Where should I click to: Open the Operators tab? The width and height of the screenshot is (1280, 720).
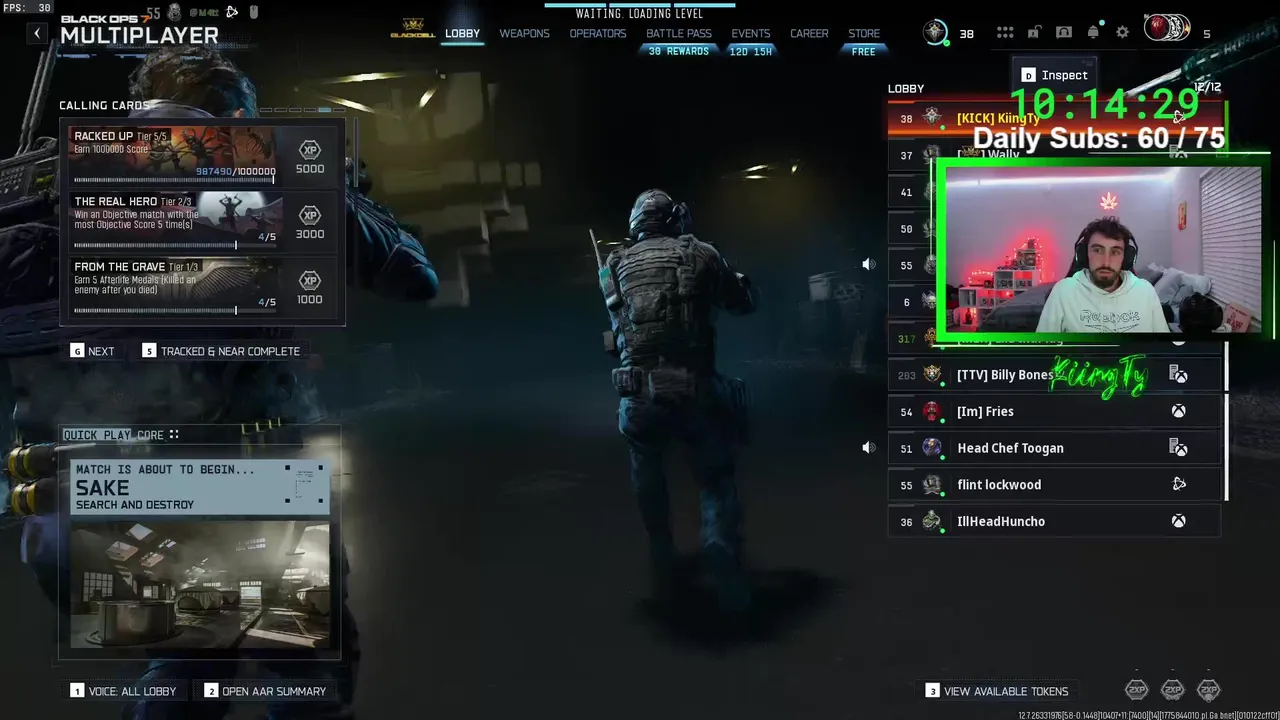(x=598, y=33)
